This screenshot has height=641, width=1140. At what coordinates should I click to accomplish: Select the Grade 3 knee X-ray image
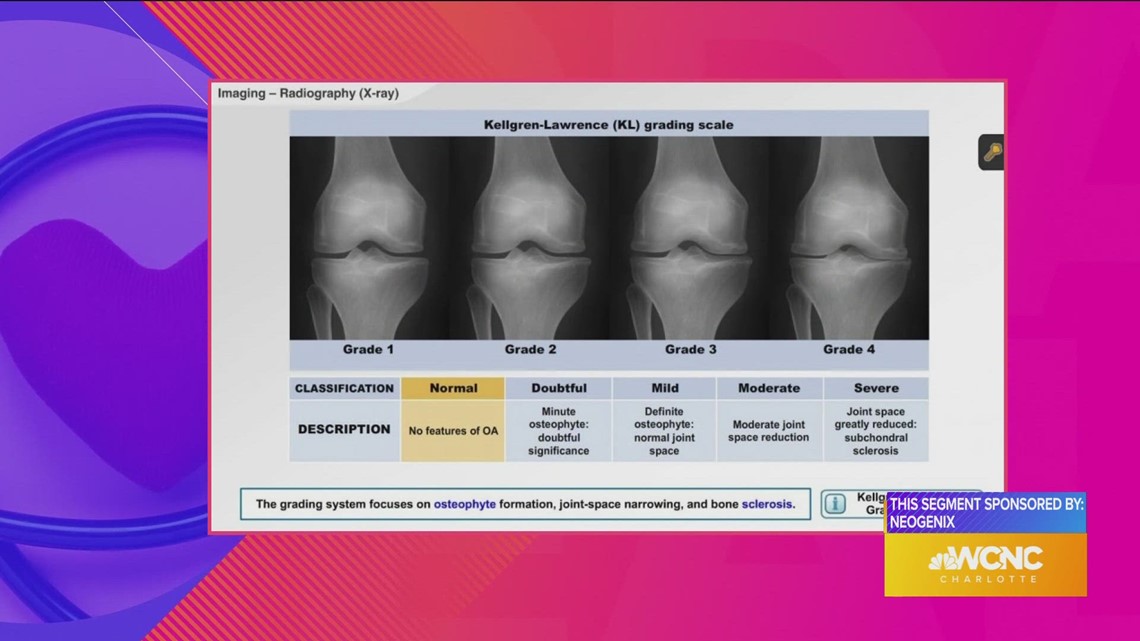coord(690,240)
